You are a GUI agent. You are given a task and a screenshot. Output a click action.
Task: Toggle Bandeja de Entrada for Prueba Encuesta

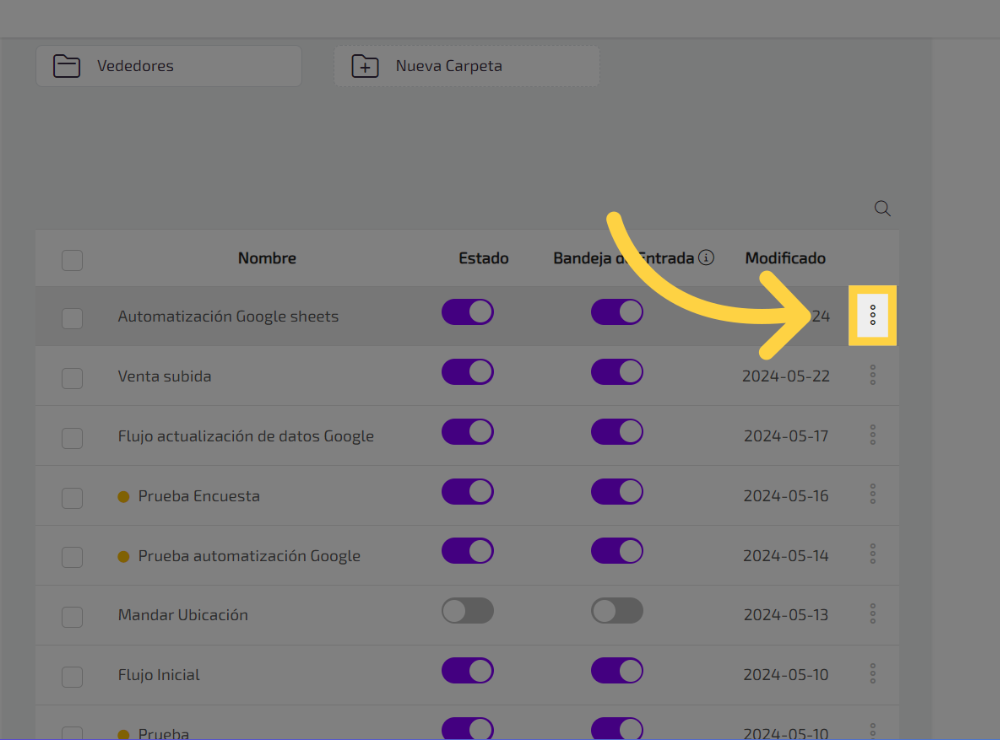[616, 492]
